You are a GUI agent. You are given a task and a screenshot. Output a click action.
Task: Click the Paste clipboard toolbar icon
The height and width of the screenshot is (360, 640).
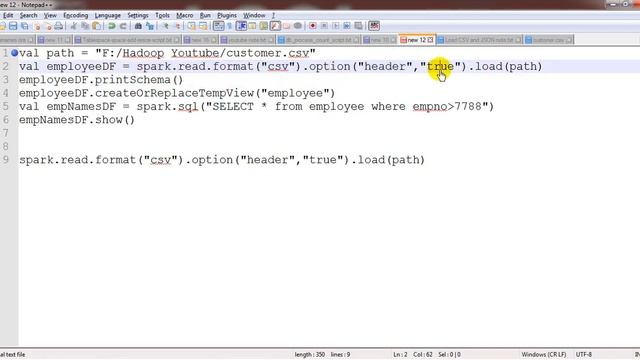click(97, 26)
